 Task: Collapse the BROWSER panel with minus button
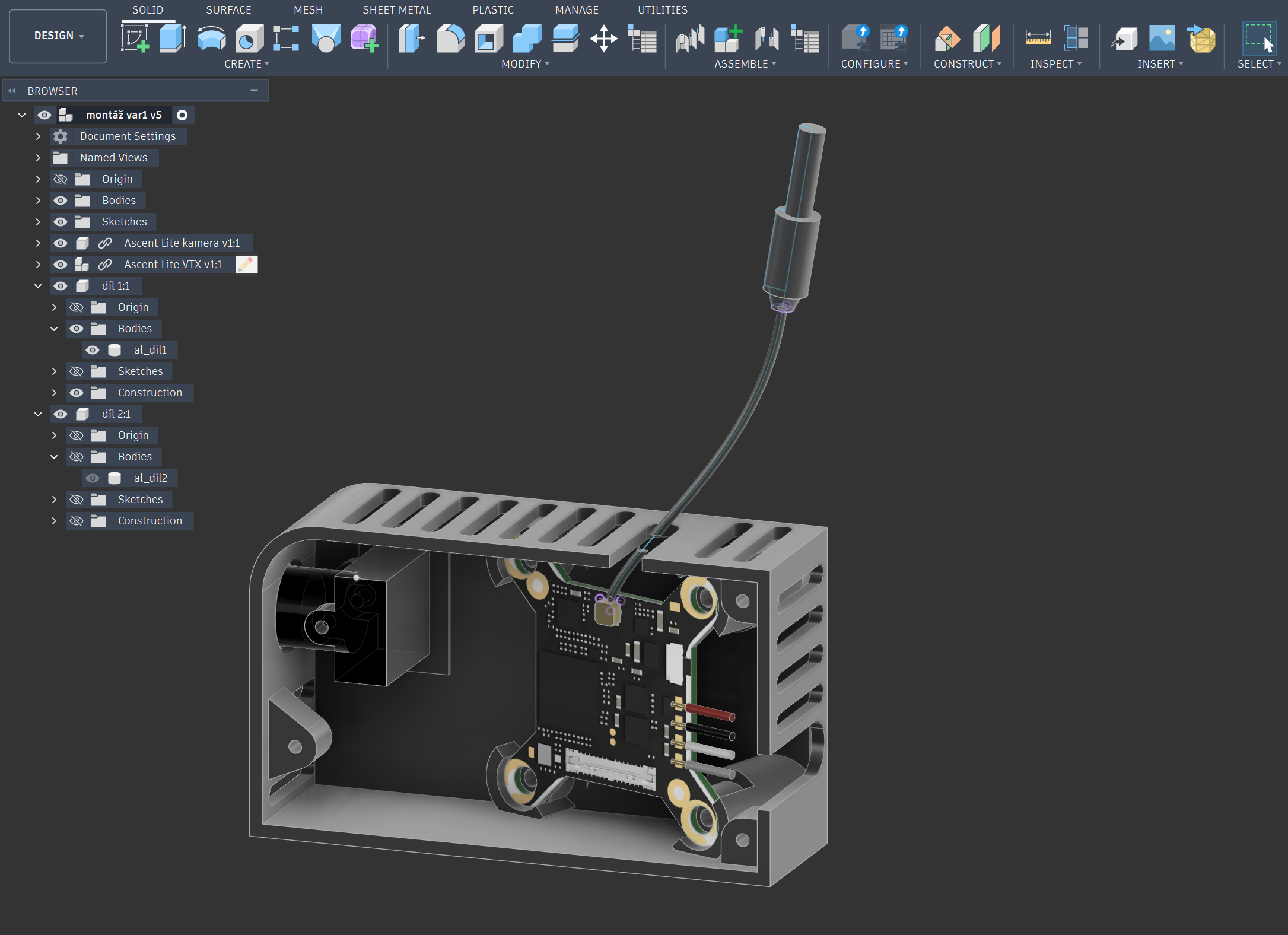(x=254, y=90)
